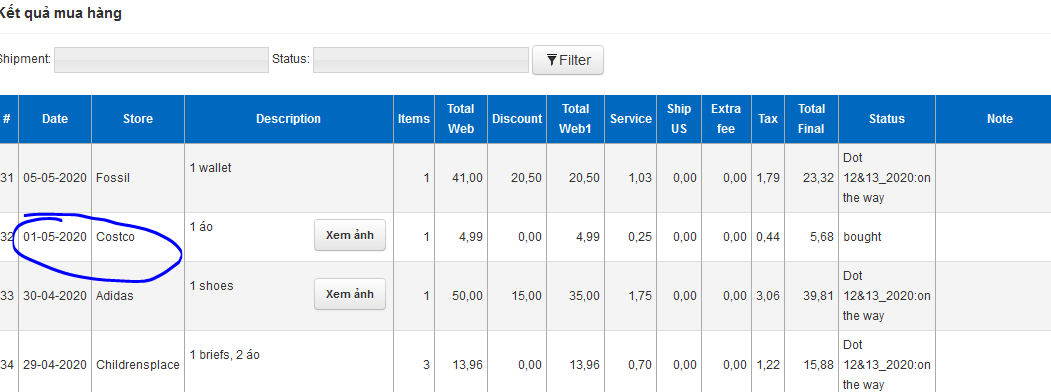Click the Items column header

pyautogui.click(x=414, y=119)
